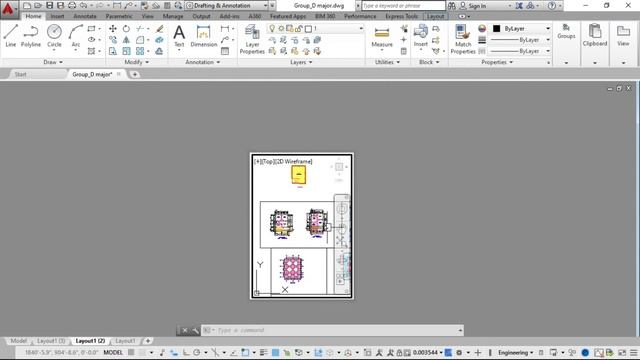The height and width of the screenshot is (360, 640).
Task: Expand the Utilities panel
Action: (x=387, y=62)
